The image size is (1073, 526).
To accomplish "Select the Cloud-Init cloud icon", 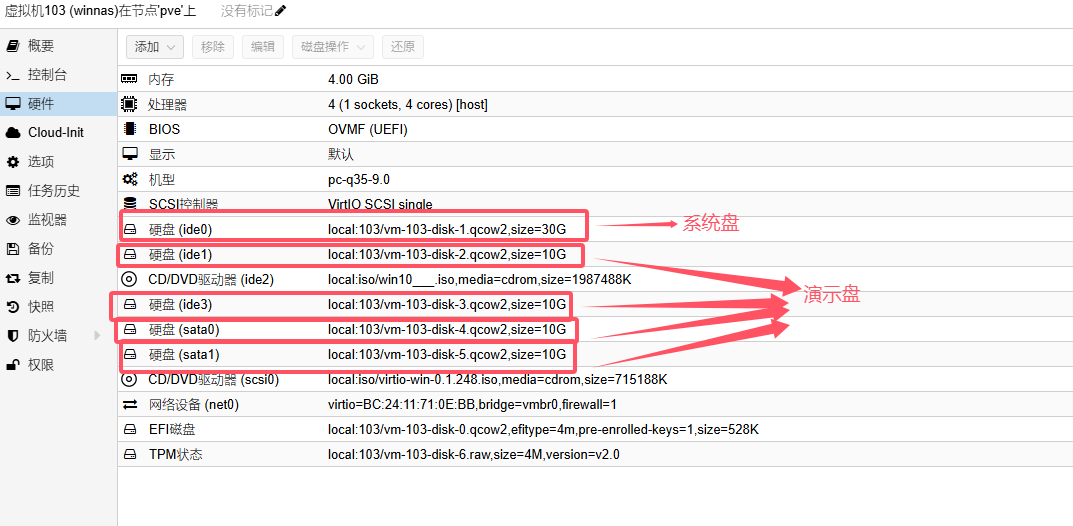I will 13,133.
